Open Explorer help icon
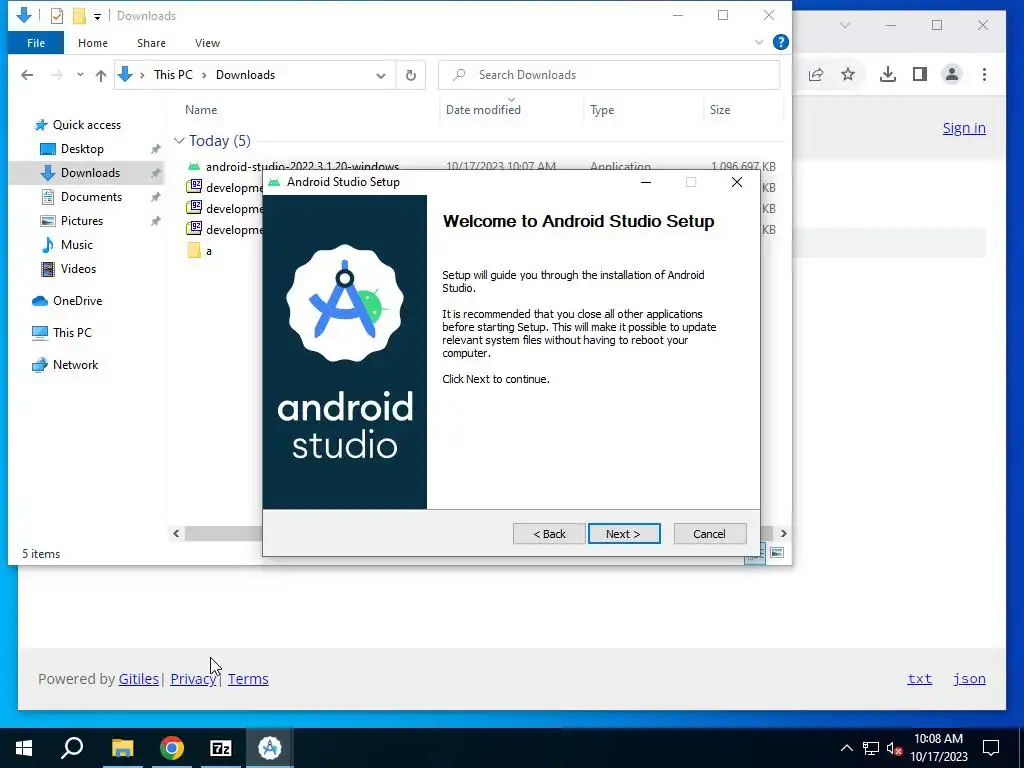Image resolution: width=1024 pixels, height=768 pixels. tap(780, 42)
